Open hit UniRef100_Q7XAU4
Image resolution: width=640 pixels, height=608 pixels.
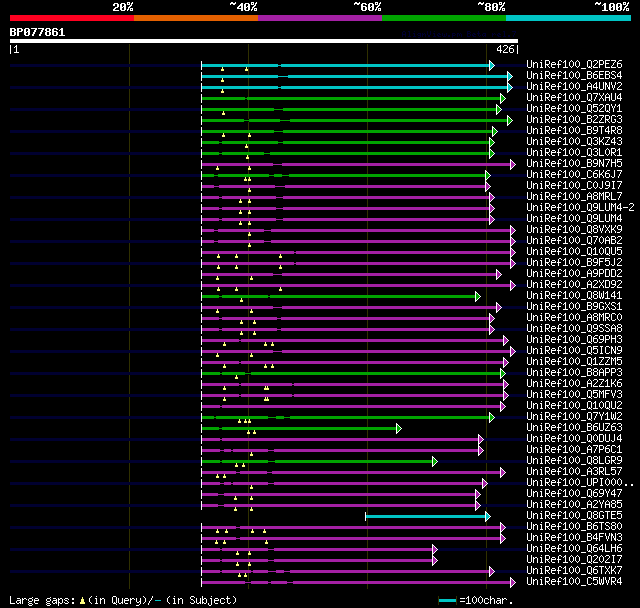tap(574, 98)
